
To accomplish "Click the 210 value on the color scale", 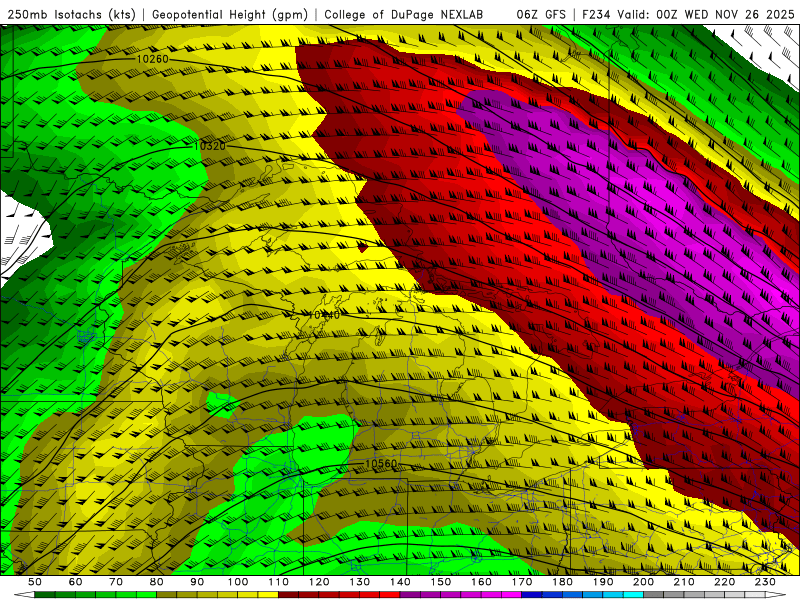I will [x=684, y=582].
